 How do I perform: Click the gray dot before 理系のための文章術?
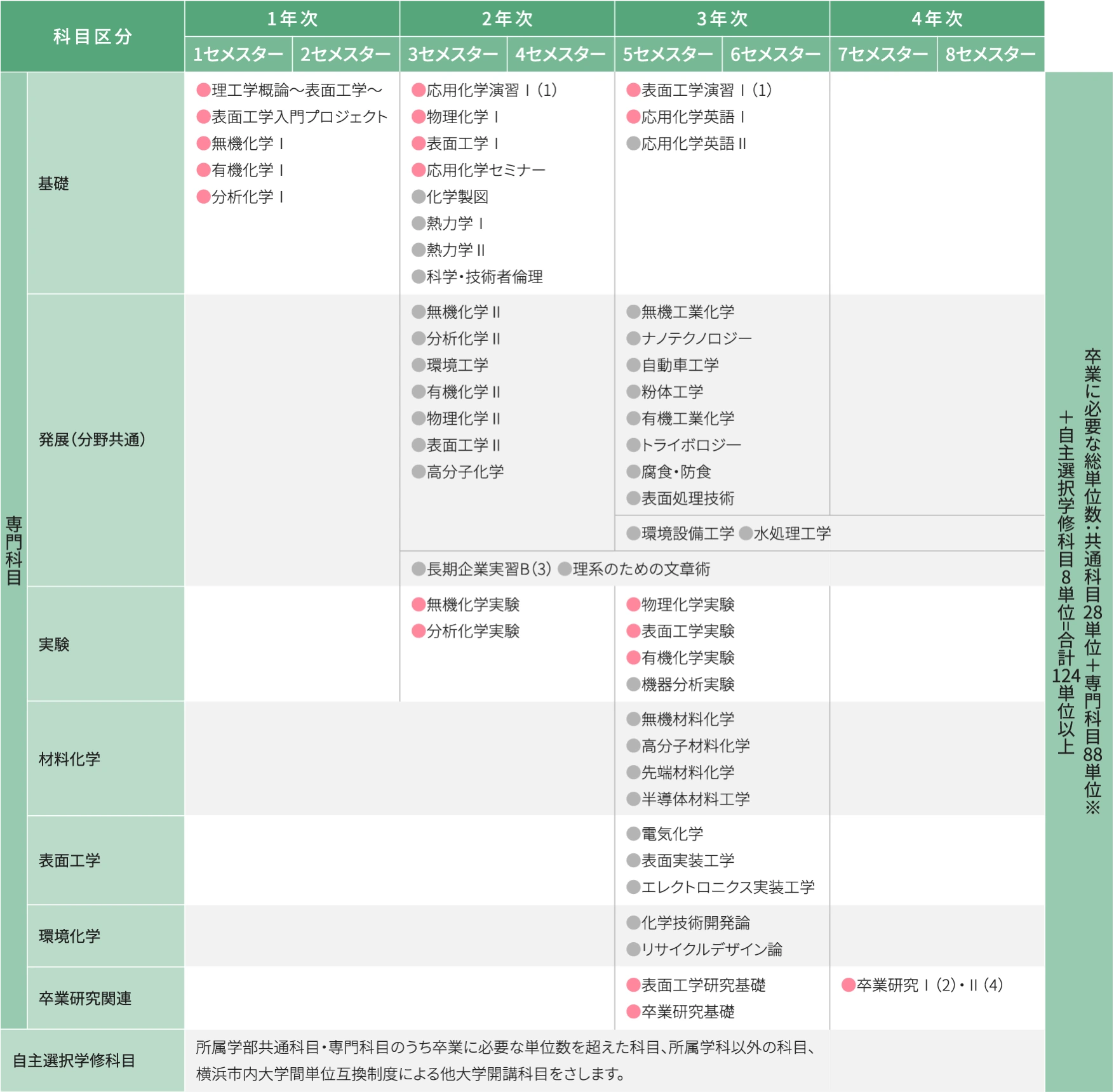pos(564,569)
